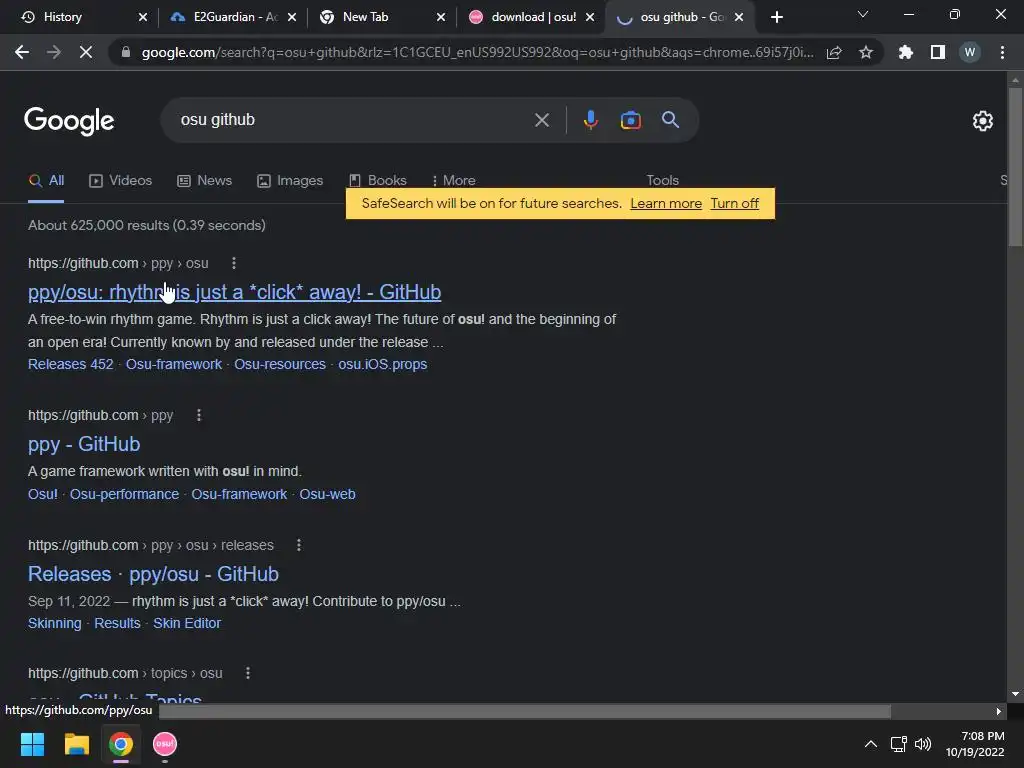Open Chrome's three-dot menu
The width and height of the screenshot is (1024, 768).
tap(1002, 52)
